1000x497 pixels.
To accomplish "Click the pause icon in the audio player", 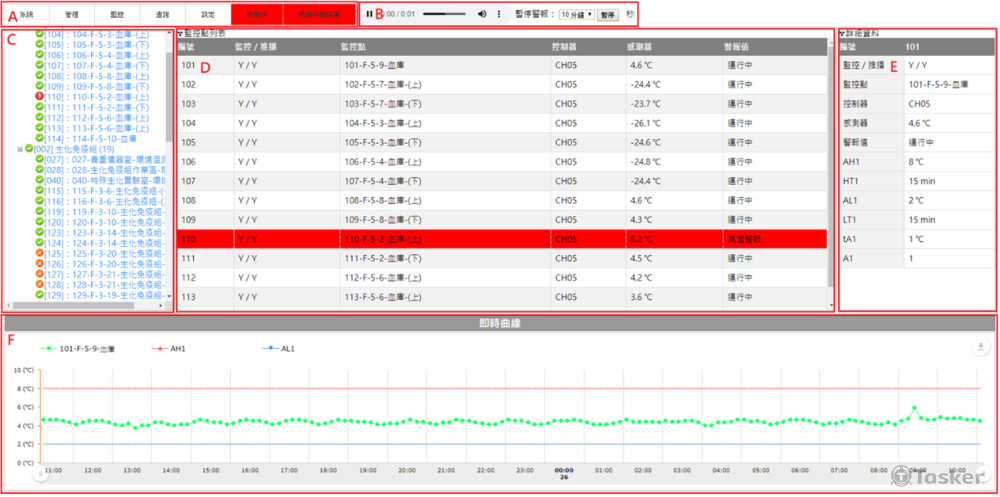I will pyautogui.click(x=369, y=15).
